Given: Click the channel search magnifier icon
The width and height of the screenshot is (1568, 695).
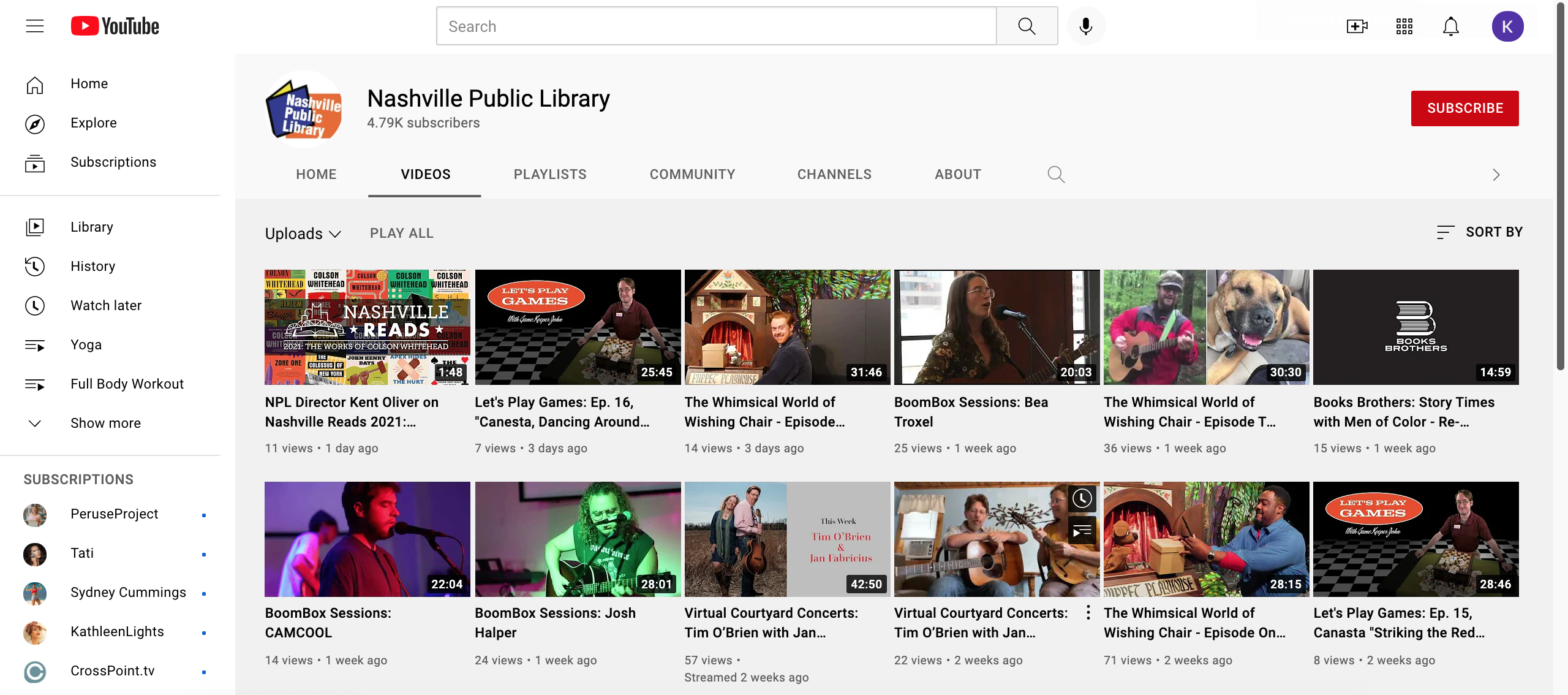Looking at the screenshot, I should [1056, 175].
